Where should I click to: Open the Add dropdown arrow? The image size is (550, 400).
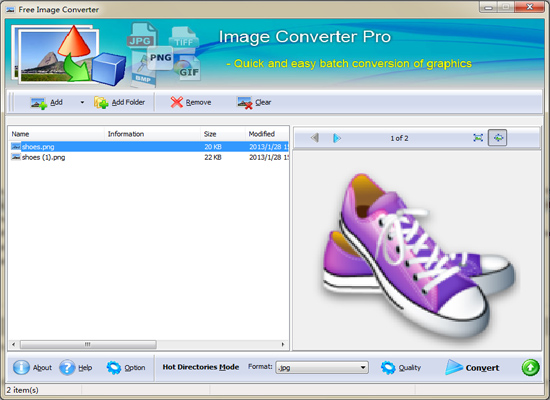82,102
